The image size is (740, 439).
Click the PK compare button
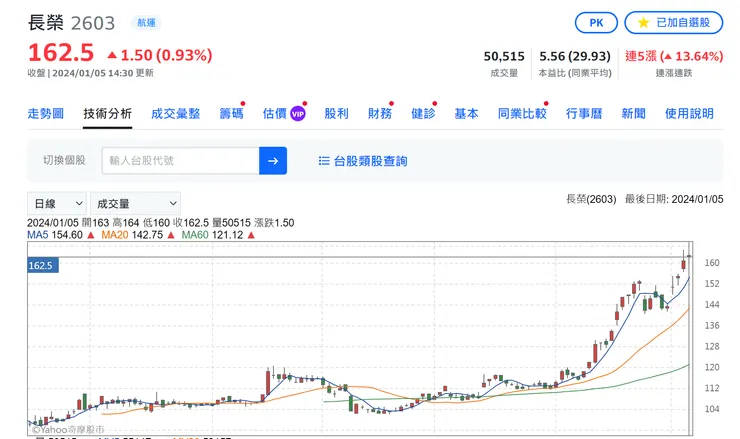(596, 23)
